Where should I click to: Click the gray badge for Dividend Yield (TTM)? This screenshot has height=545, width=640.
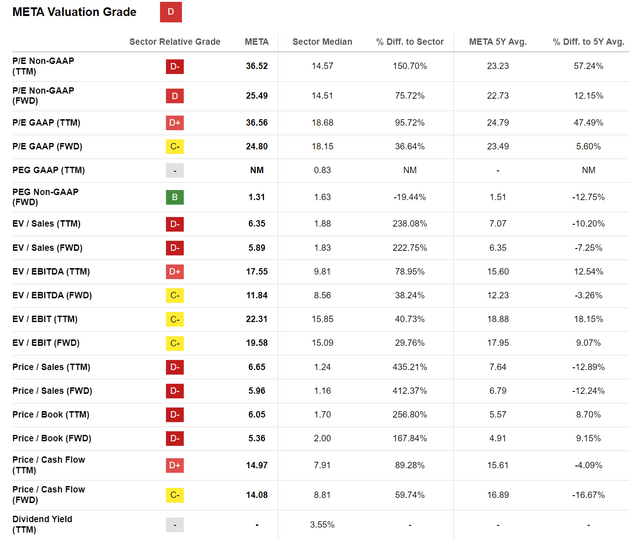point(175,523)
